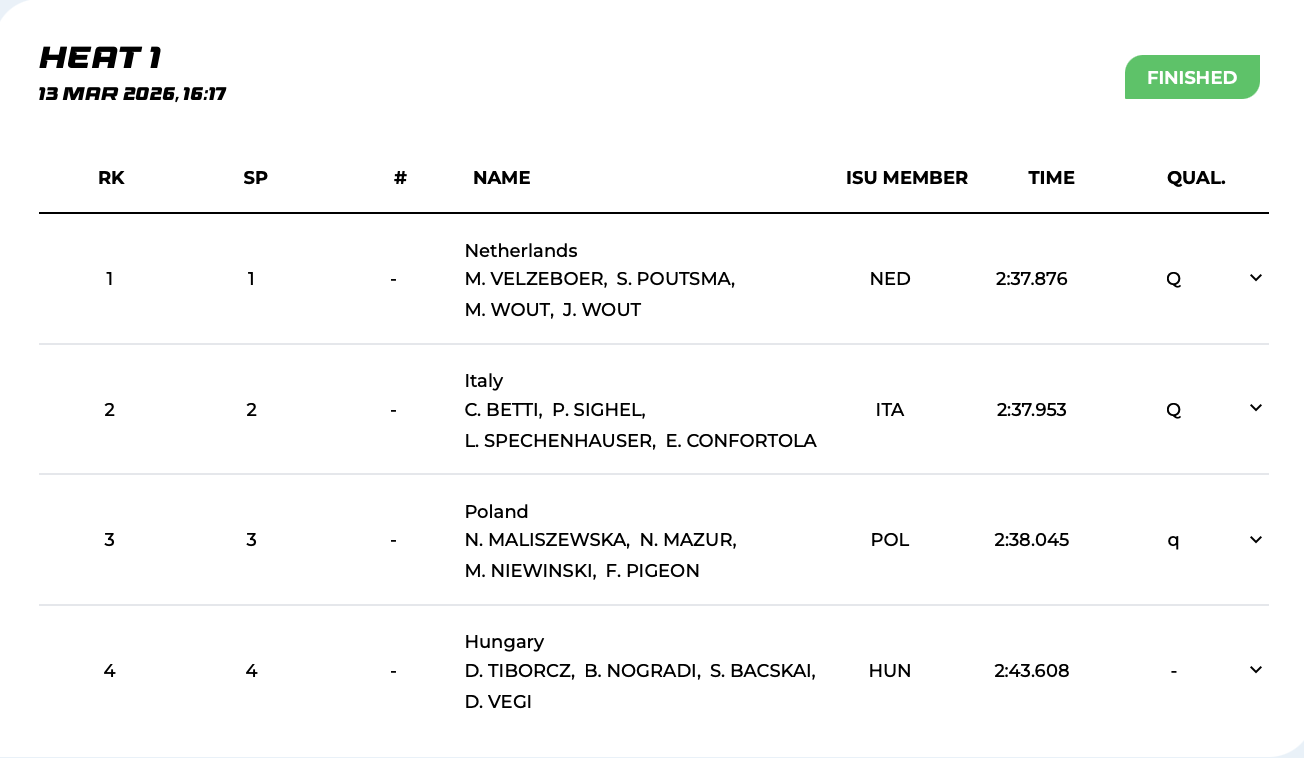Click the QUAL. column header
Screen dimensions: 1304x758
tap(1195, 178)
